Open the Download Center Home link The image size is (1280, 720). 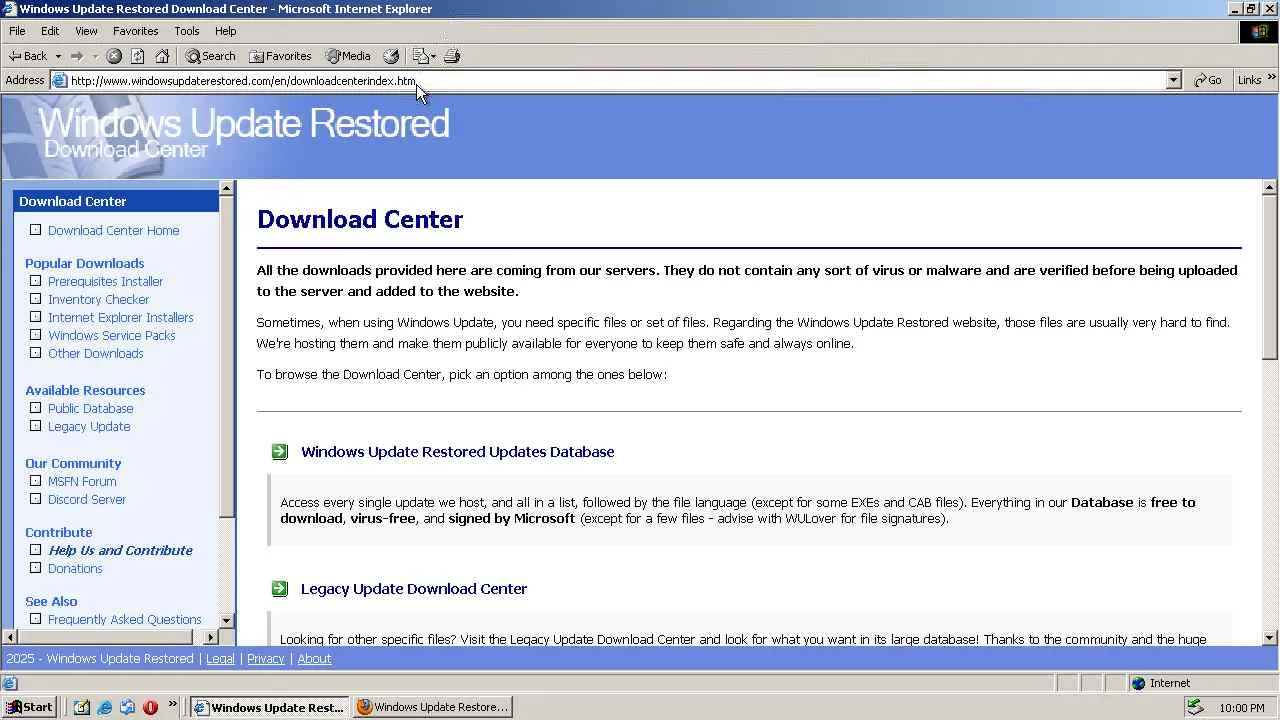(x=114, y=231)
